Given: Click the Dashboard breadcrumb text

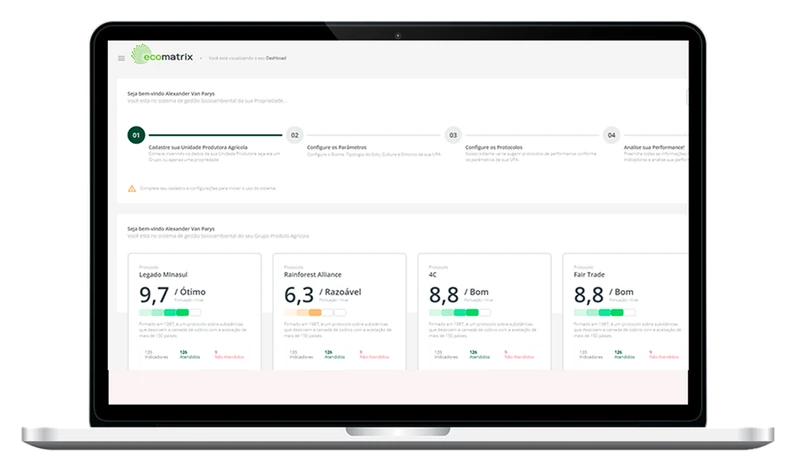Looking at the screenshot, I should [x=276, y=58].
